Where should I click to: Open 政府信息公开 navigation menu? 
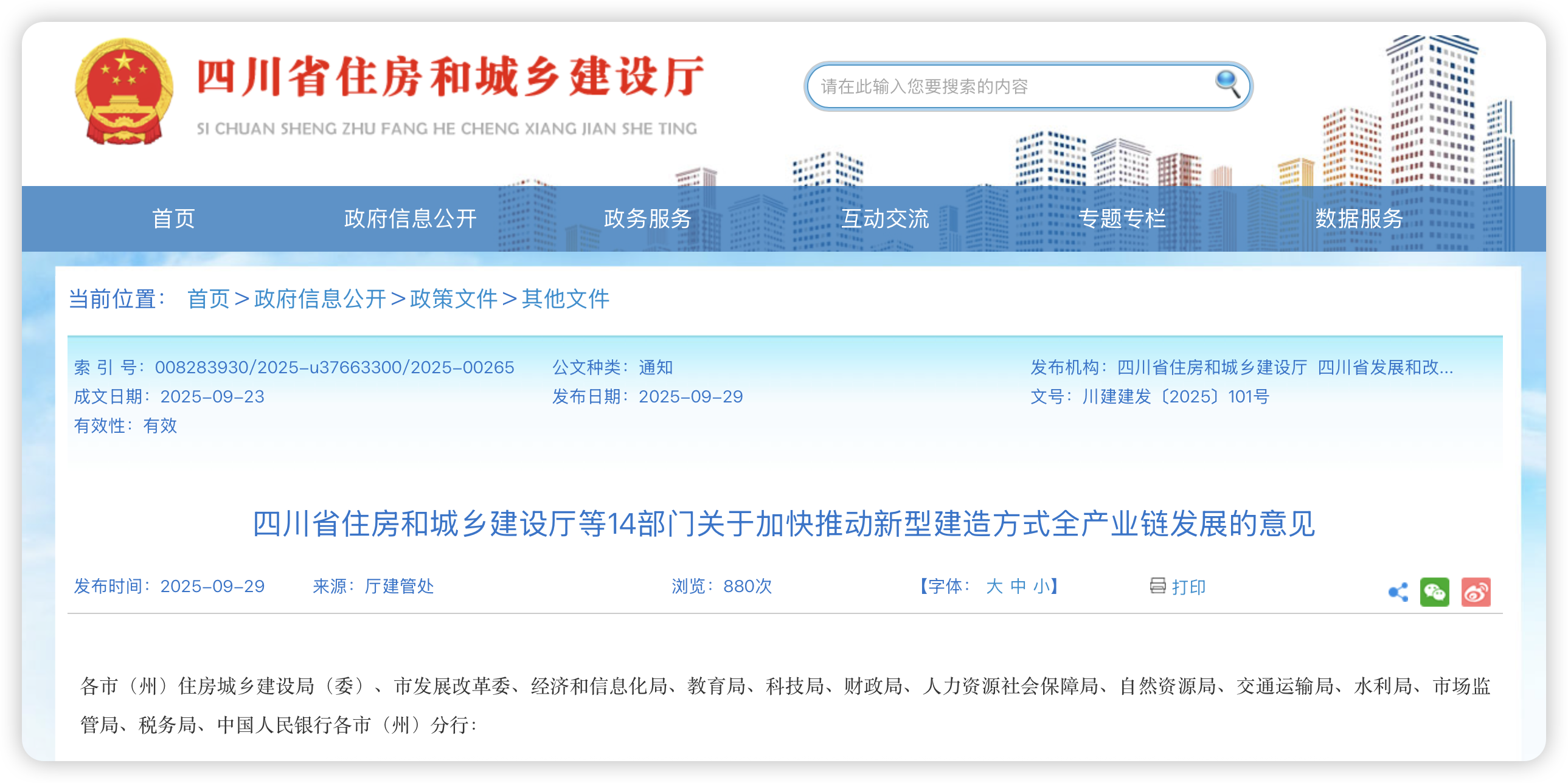[x=411, y=218]
